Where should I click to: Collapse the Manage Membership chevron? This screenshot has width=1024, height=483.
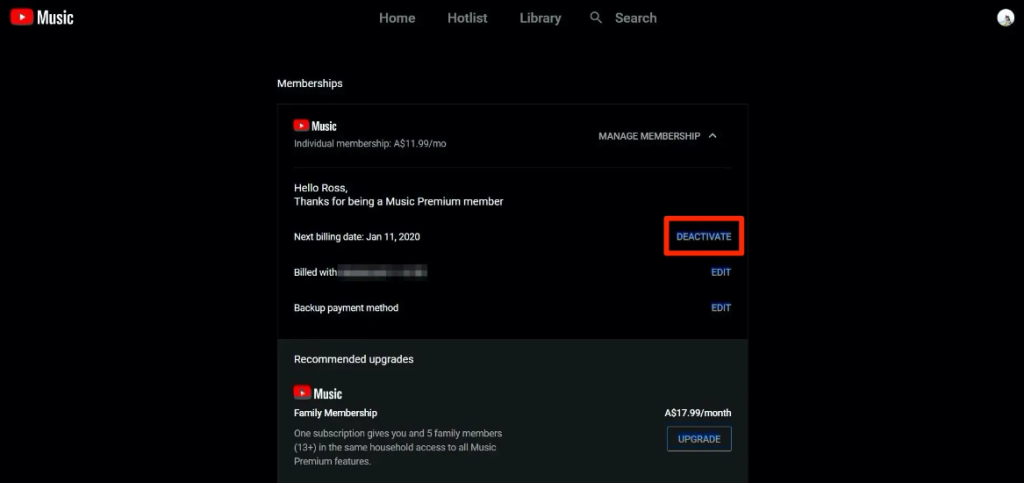point(712,136)
